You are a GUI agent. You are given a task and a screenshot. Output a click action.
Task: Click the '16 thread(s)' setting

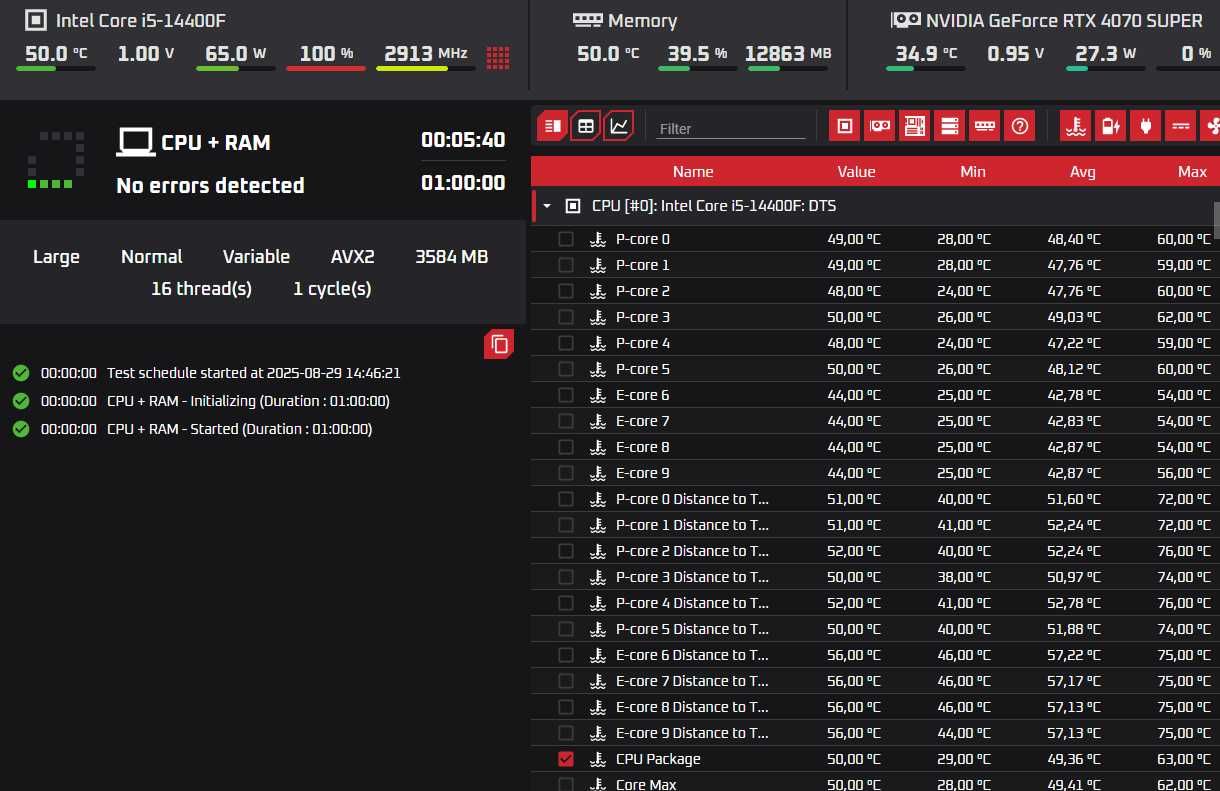[x=201, y=289]
